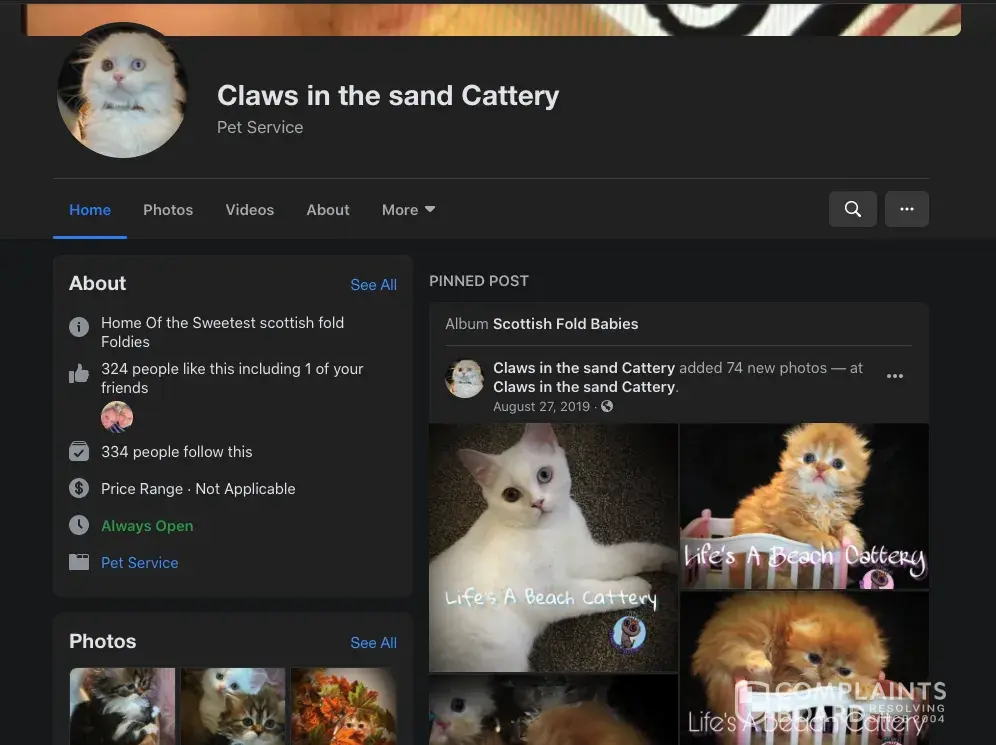Image resolution: width=996 pixels, height=745 pixels.
Task: Open the white cat photo in post
Action: coord(553,546)
